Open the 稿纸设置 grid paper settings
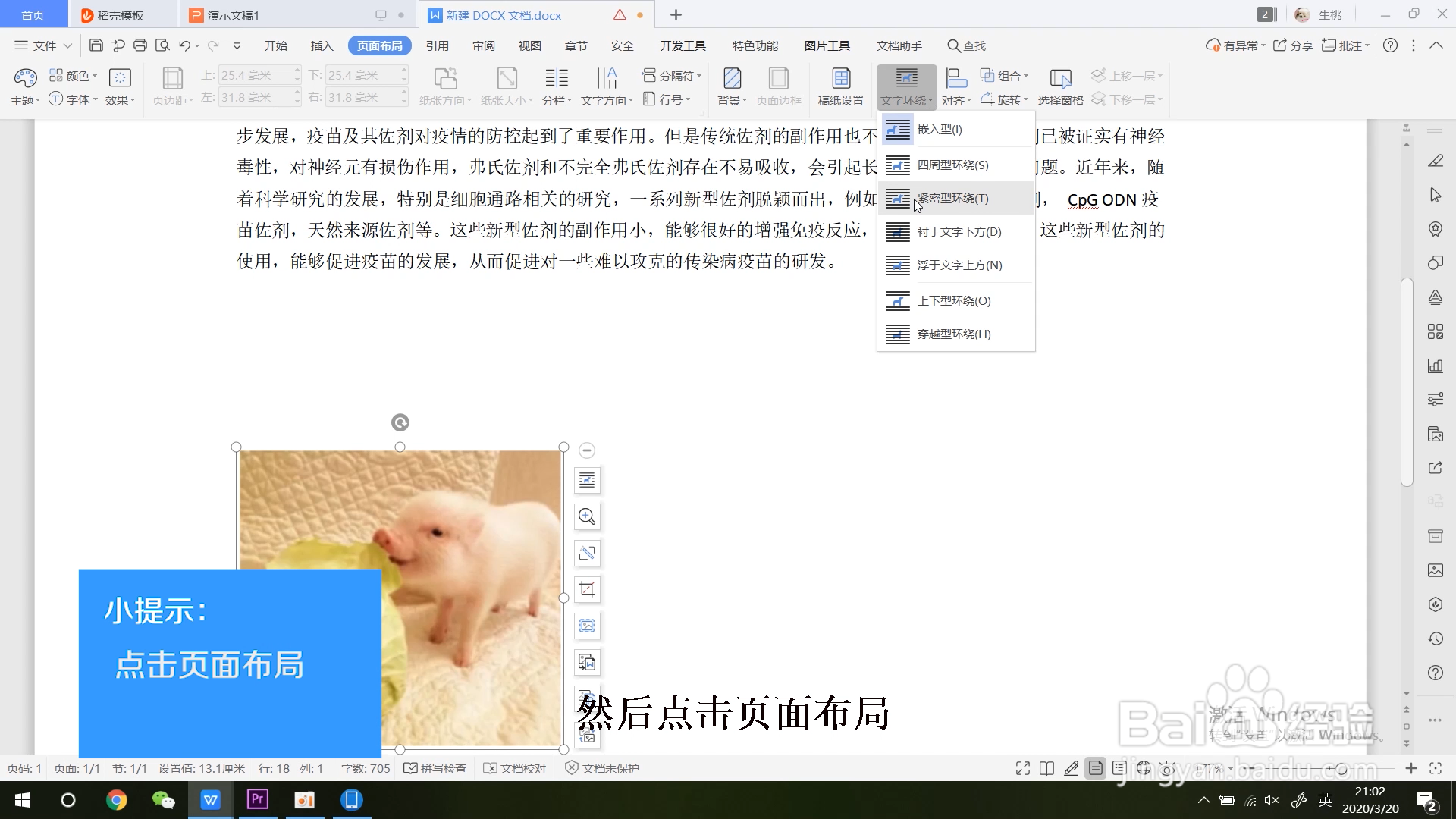The height and width of the screenshot is (819, 1456). tap(840, 86)
